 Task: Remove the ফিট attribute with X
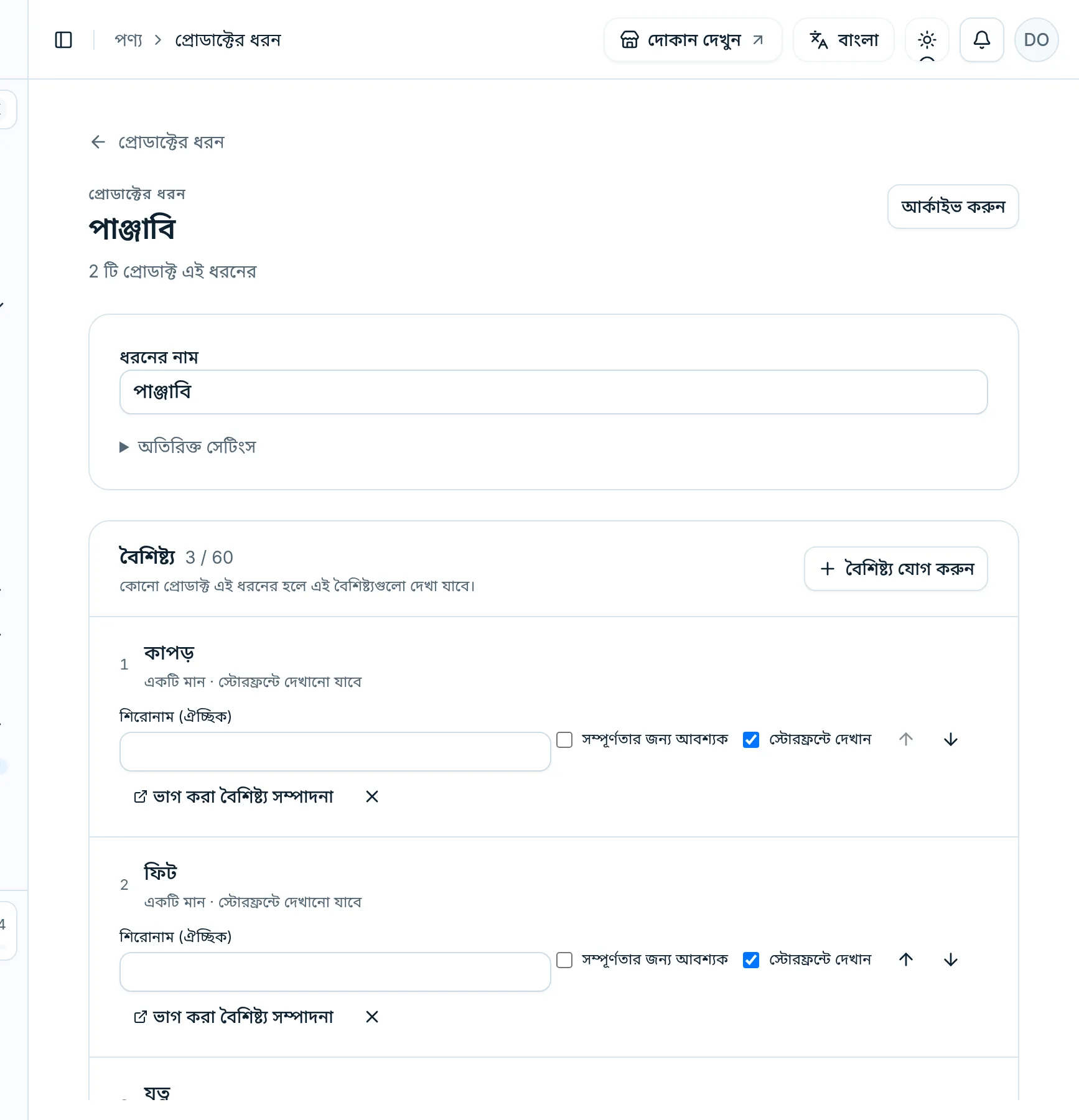[x=372, y=1017]
